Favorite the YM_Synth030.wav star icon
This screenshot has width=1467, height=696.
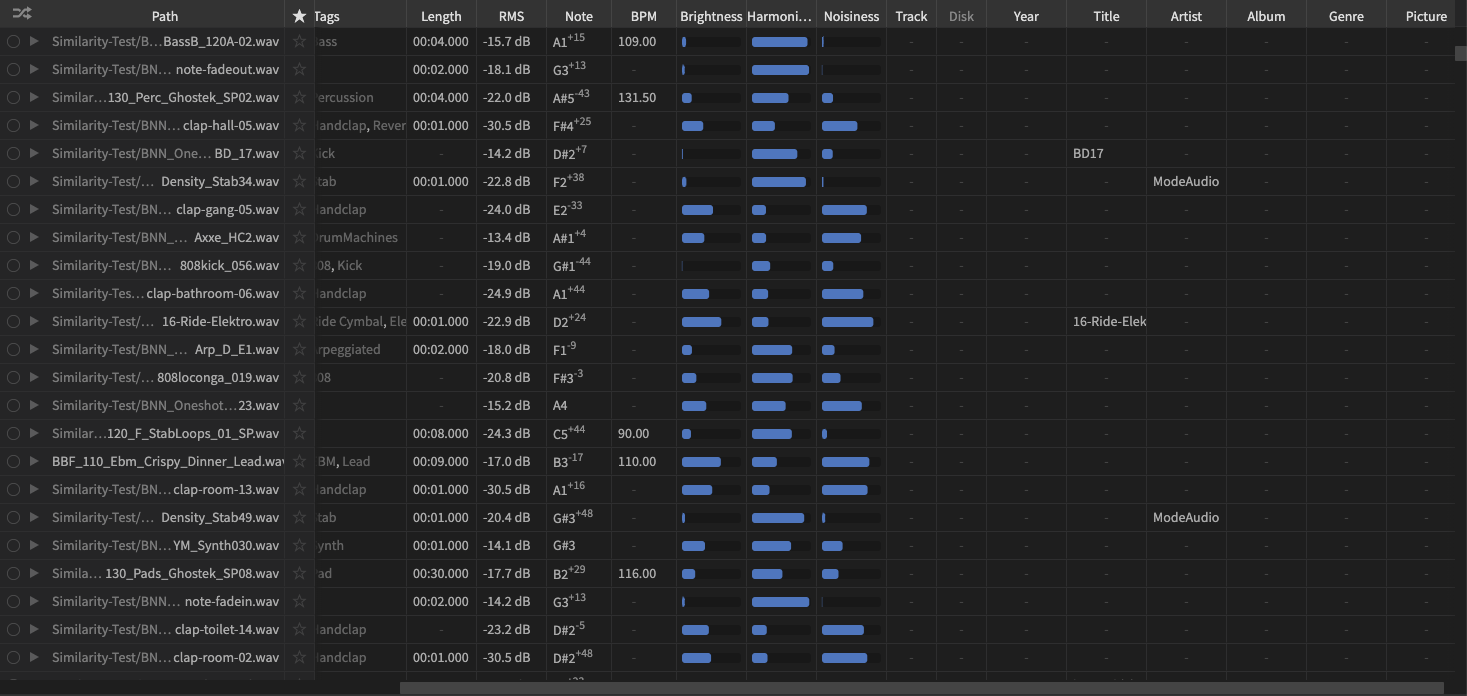pos(299,546)
